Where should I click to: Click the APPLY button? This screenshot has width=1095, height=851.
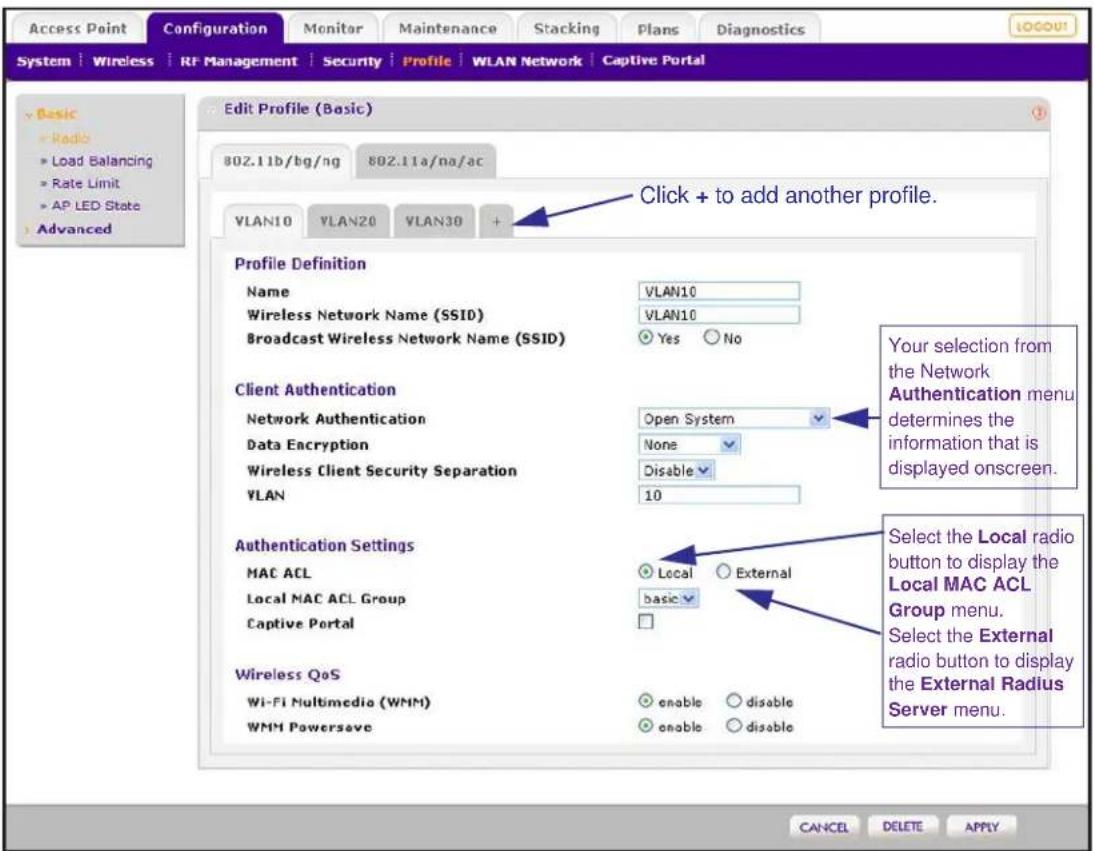981,827
